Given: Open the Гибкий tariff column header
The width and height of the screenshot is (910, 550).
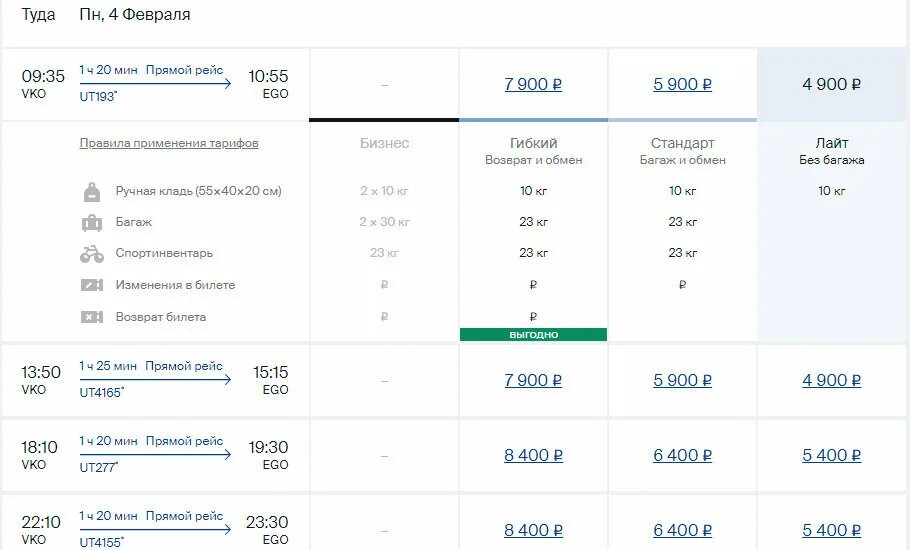Looking at the screenshot, I should click(x=533, y=150).
